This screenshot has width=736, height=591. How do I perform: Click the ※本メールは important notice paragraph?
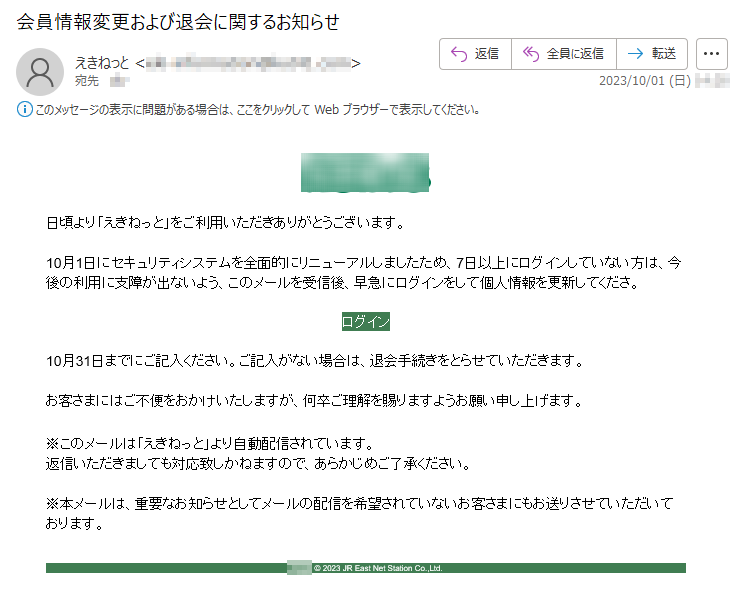pyautogui.click(x=359, y=511)
